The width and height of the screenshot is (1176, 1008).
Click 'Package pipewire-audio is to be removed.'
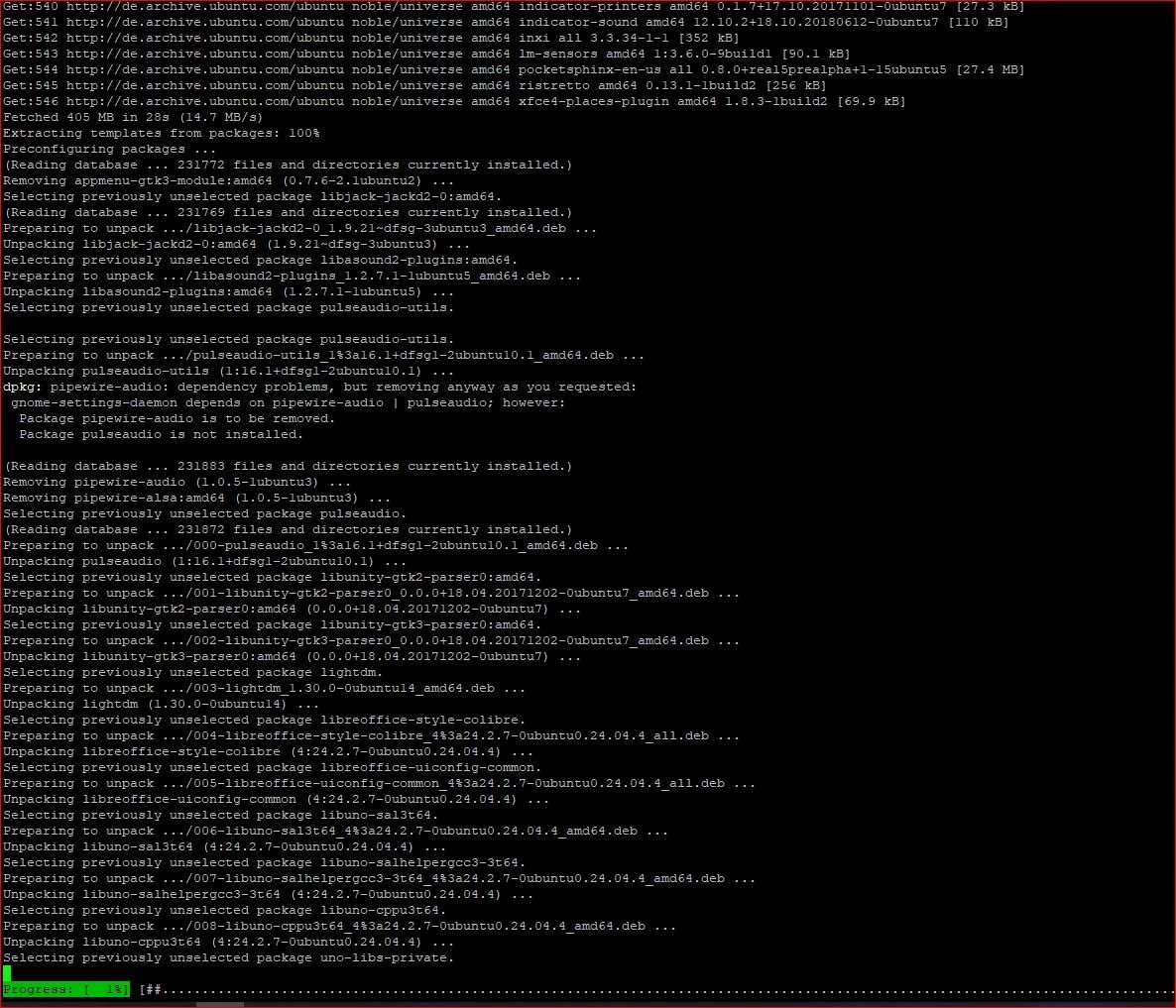(177, 418)
